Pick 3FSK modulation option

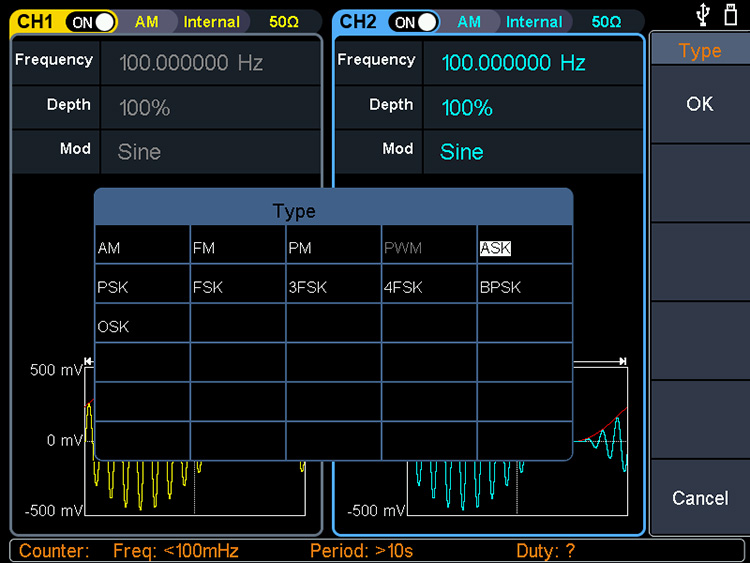[333, 287]
